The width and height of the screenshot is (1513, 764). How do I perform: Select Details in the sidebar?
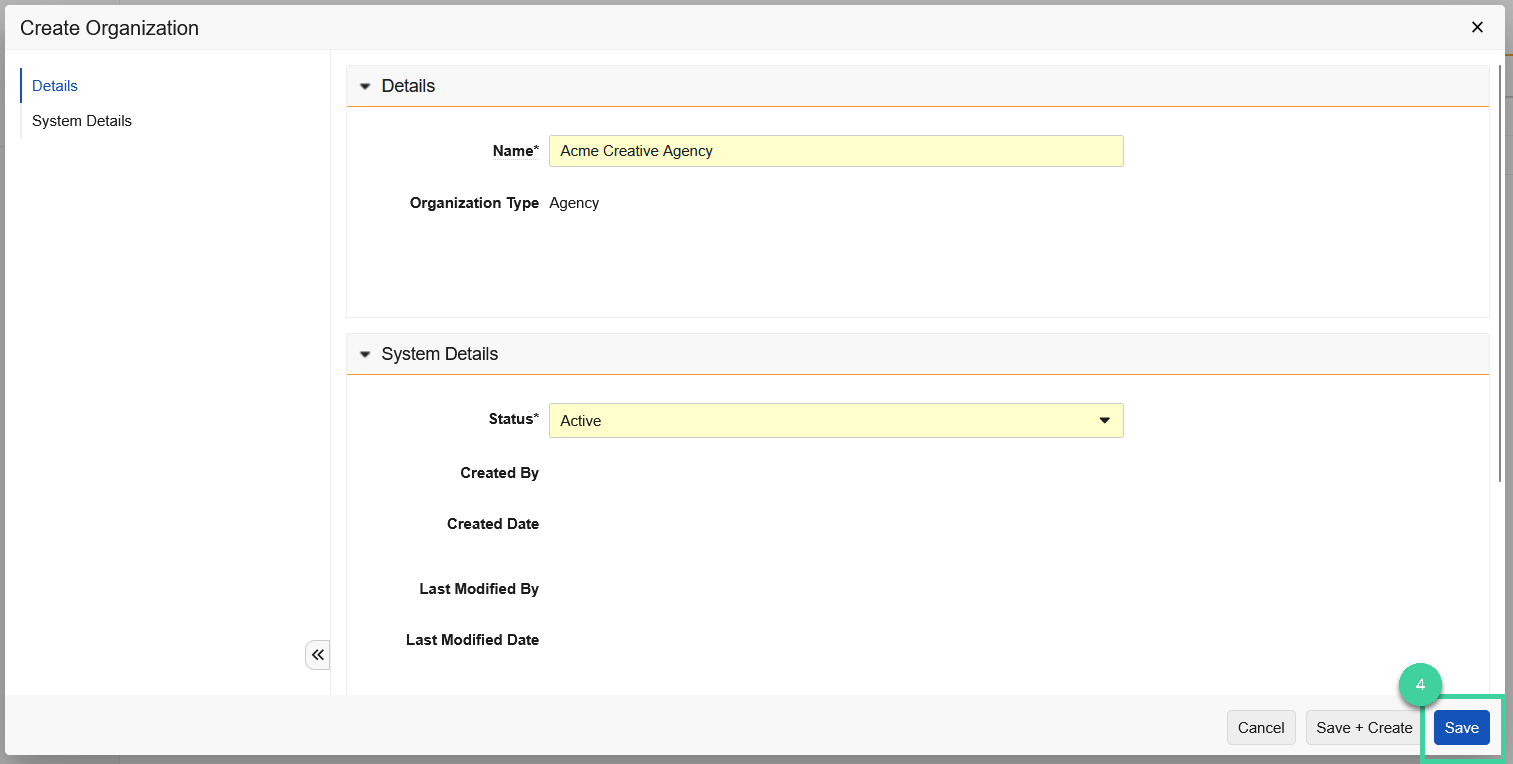coord(54,85)
